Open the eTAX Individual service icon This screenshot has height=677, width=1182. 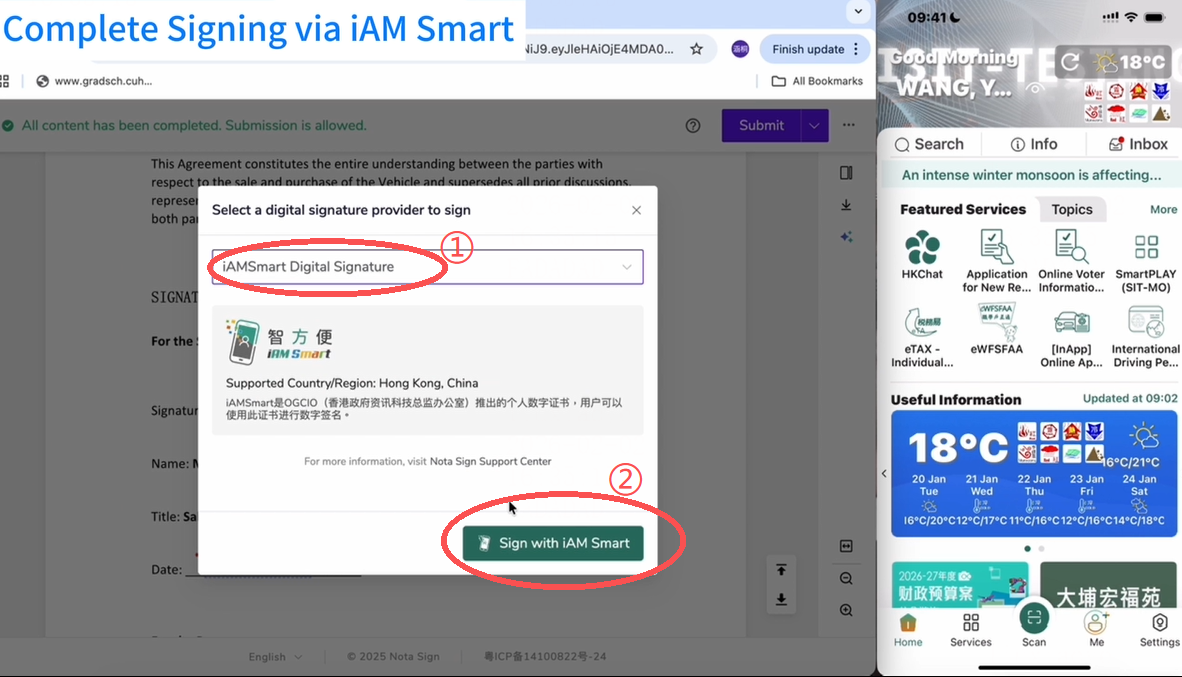coord(922,334)
